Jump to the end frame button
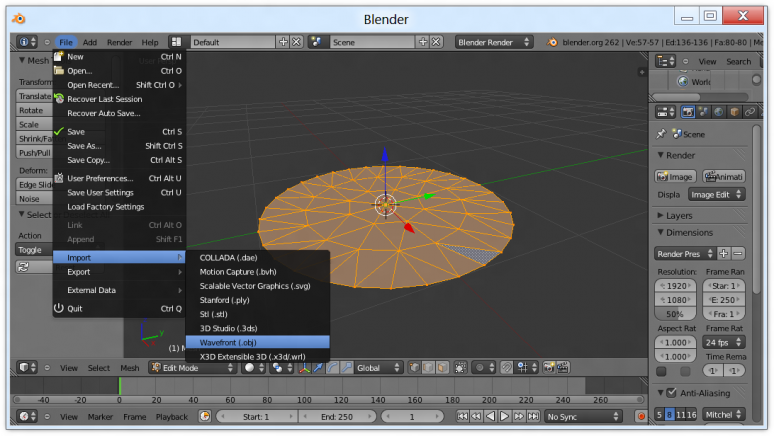Image resolution: width=774 pixels, height=436 pixels. point(533,416)
